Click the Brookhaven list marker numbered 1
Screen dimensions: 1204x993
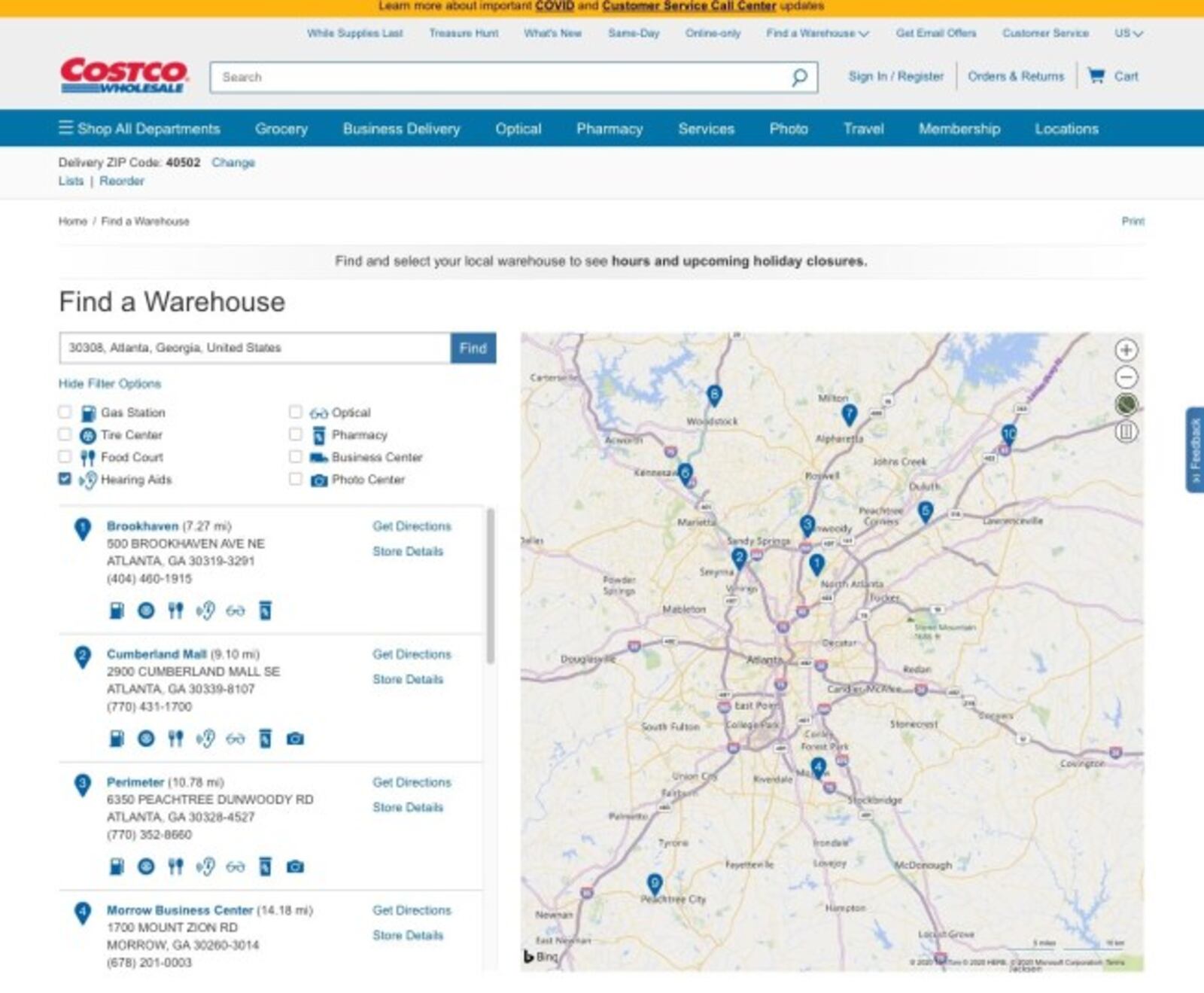(83, 529)
